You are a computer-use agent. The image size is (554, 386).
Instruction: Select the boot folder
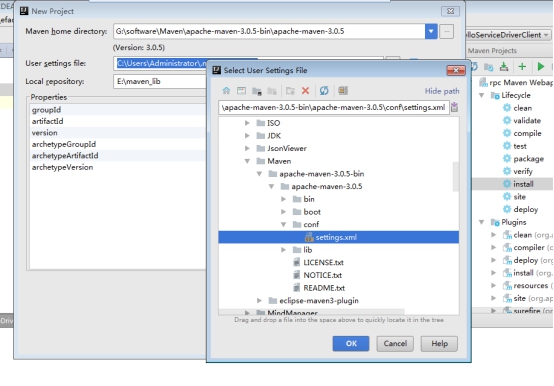pos(312,212)
